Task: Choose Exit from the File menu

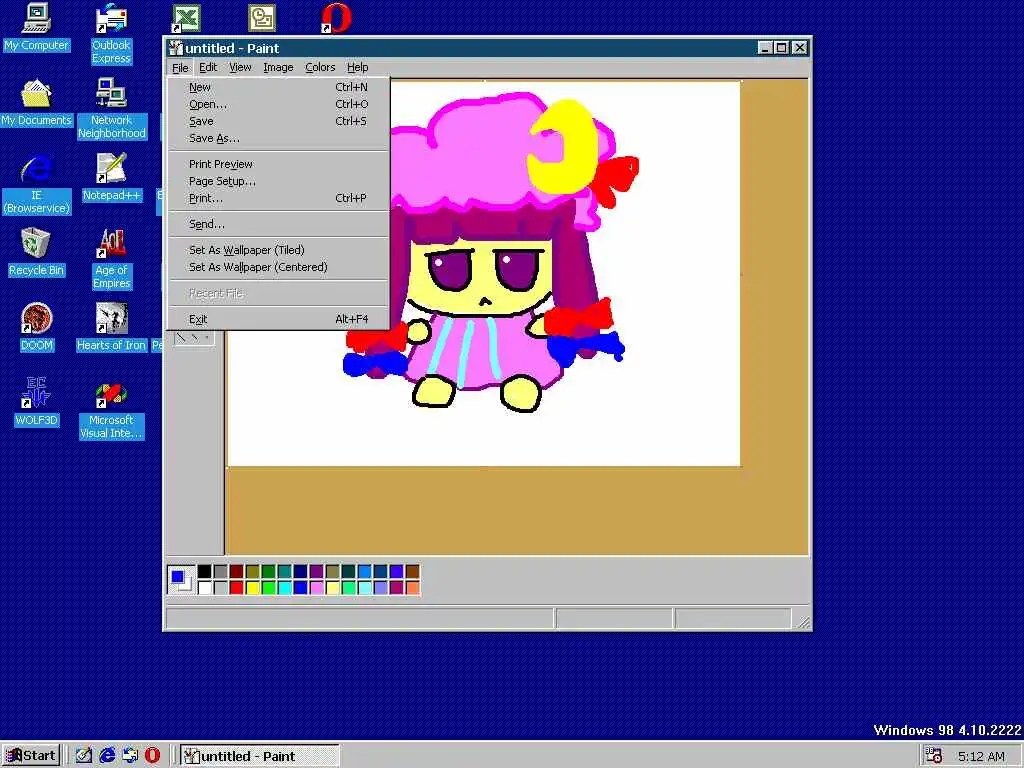Action: click(x=278, y=319)
